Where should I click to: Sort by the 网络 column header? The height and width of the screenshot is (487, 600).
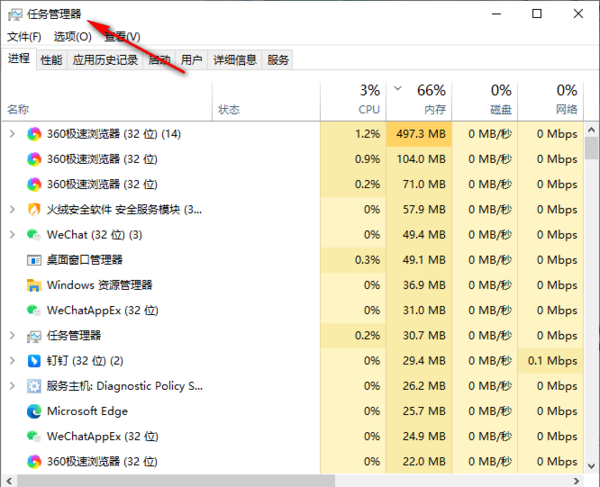551,102
